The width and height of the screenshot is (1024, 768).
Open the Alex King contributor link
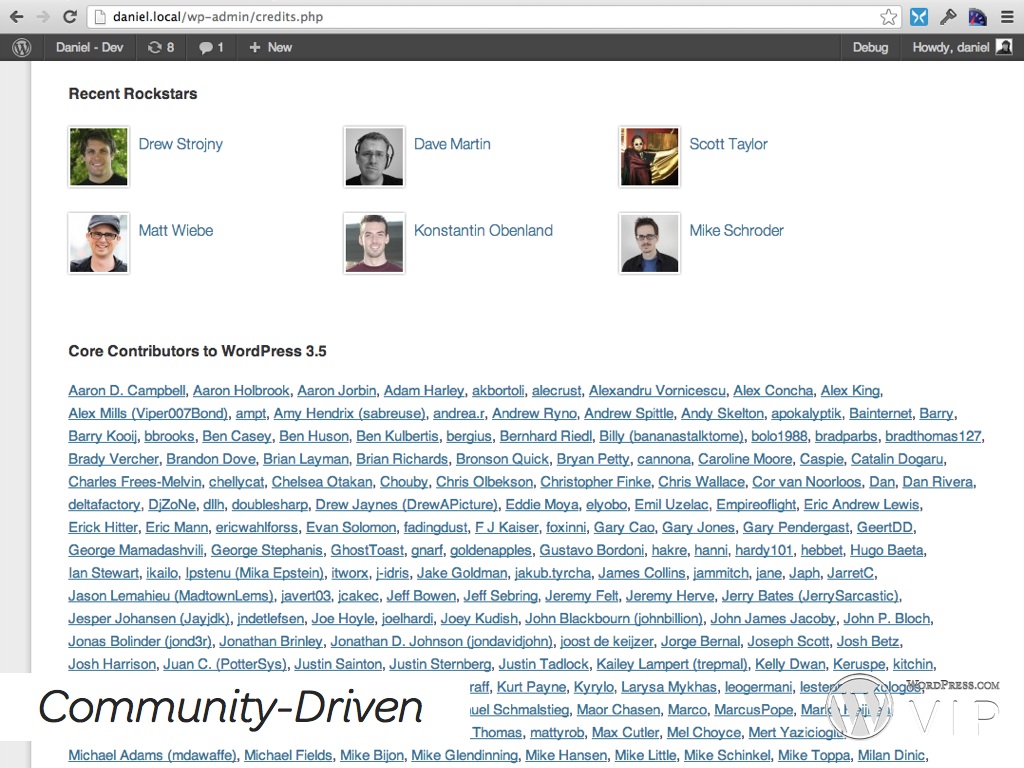850,391
